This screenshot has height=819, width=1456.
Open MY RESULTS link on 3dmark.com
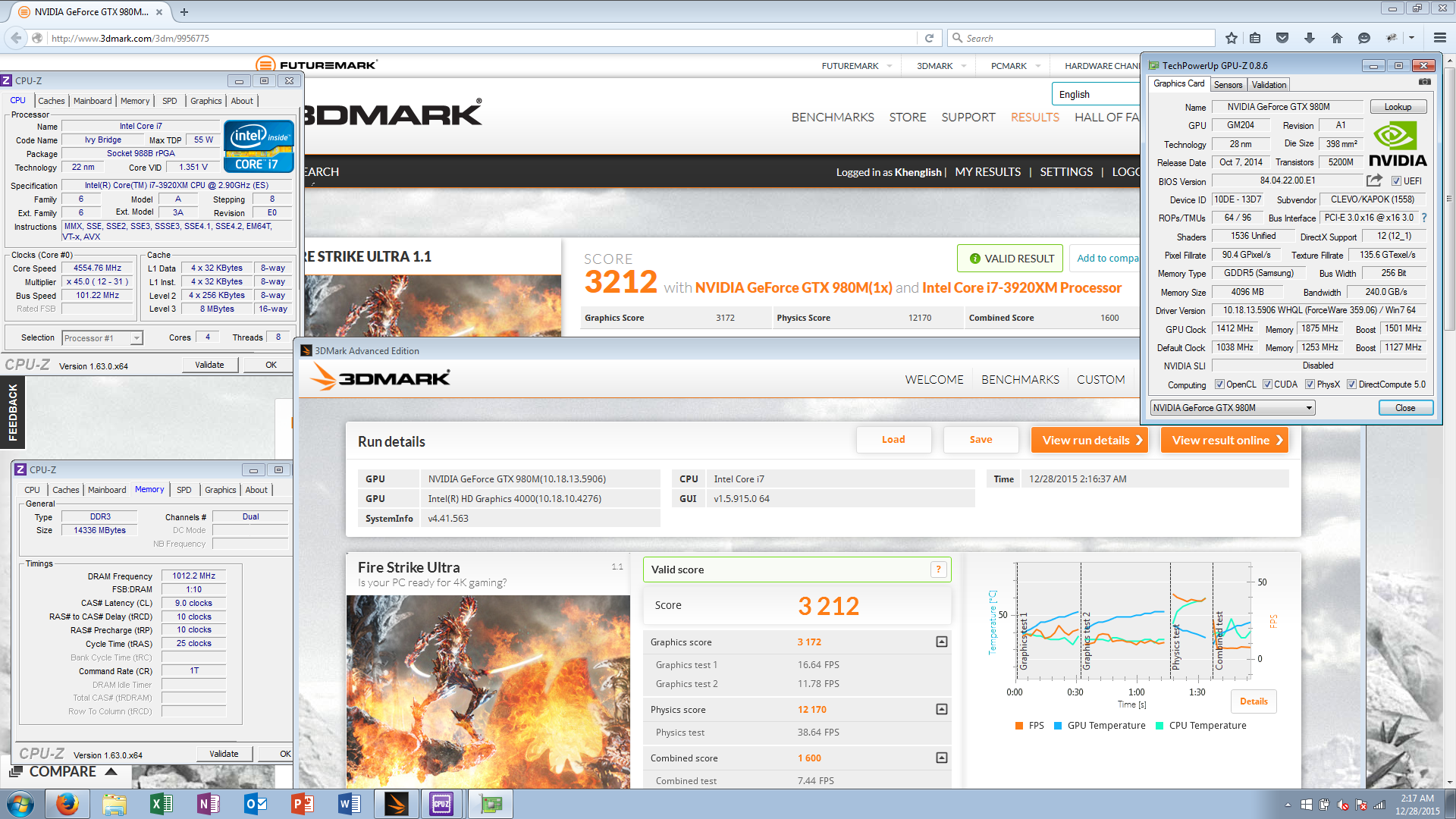pyautogui.click(x=987, y=172)
